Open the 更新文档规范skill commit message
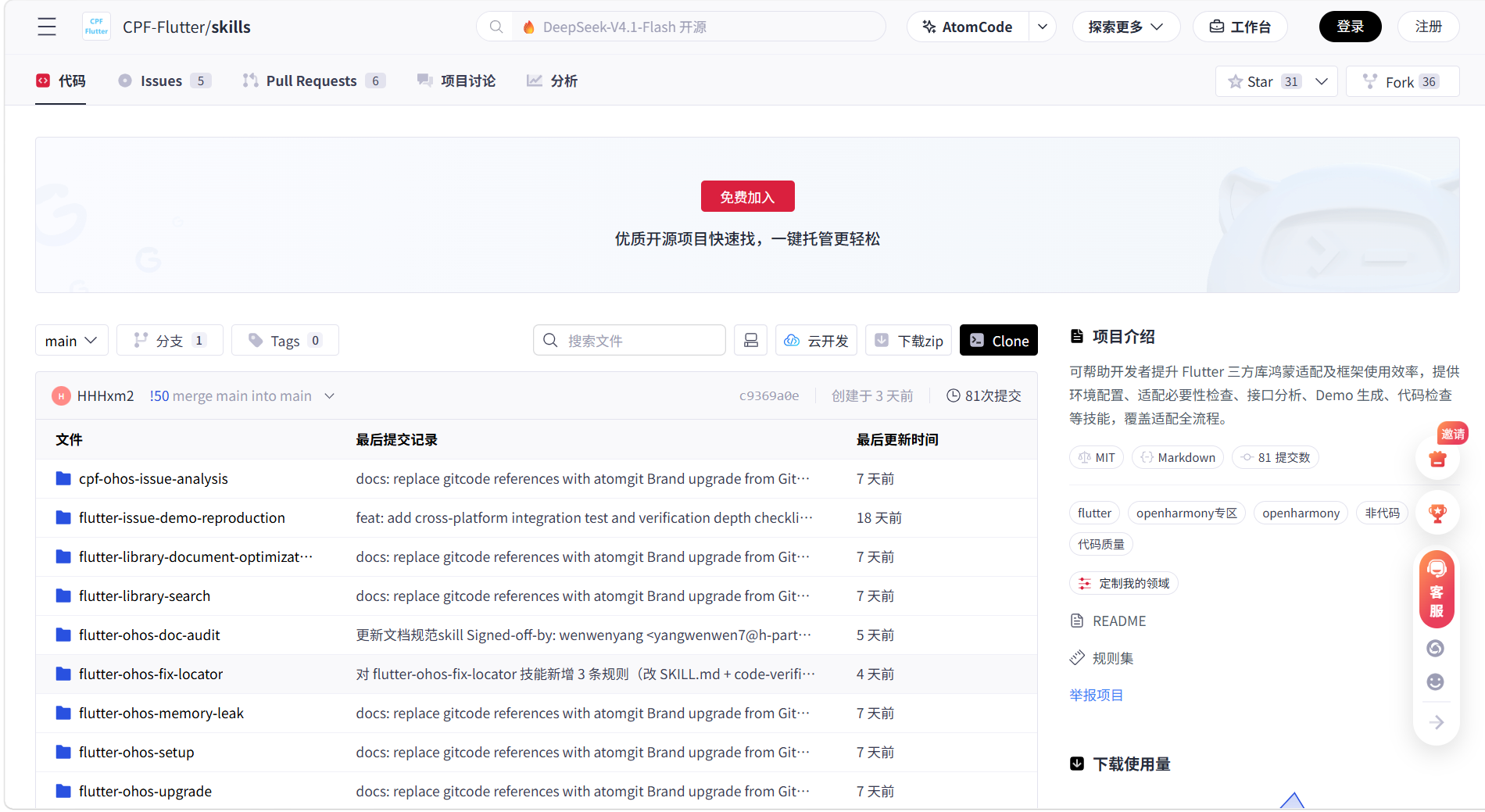The image size is (1485, 812). (583, 635)
